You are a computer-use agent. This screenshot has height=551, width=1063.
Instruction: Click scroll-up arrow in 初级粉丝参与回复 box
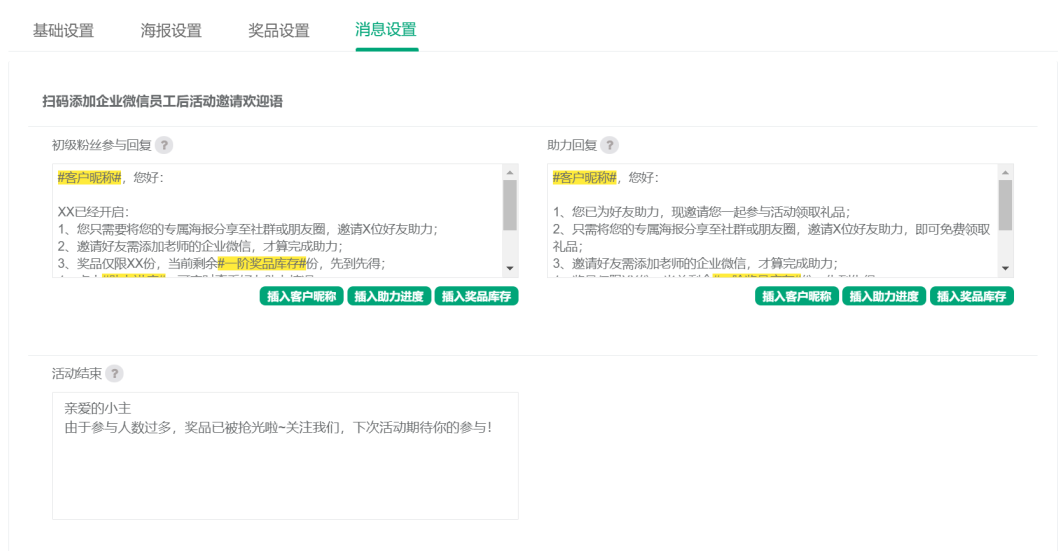[x=510, y=172]
